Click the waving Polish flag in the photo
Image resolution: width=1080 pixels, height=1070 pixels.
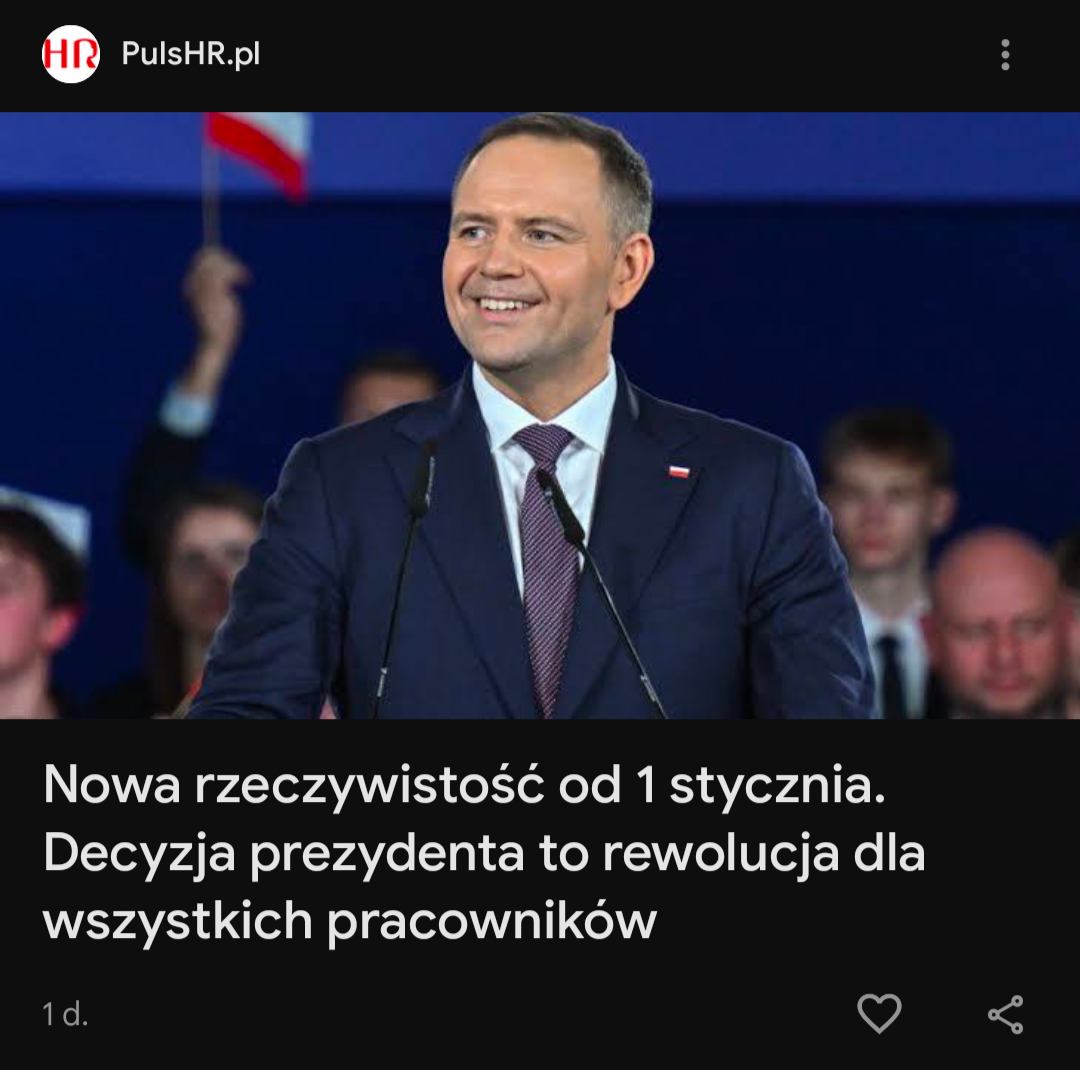click(x=258, y=152)
